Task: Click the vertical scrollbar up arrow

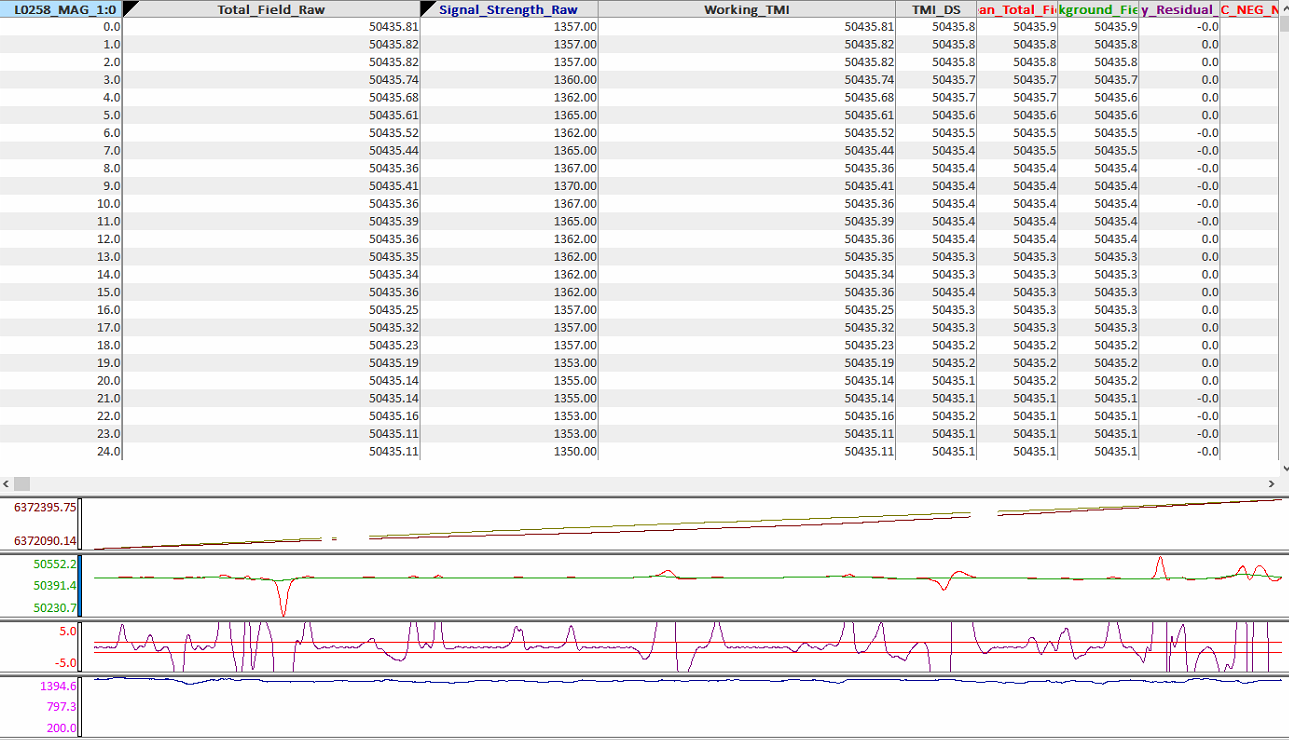Action: click(1283, 7)
